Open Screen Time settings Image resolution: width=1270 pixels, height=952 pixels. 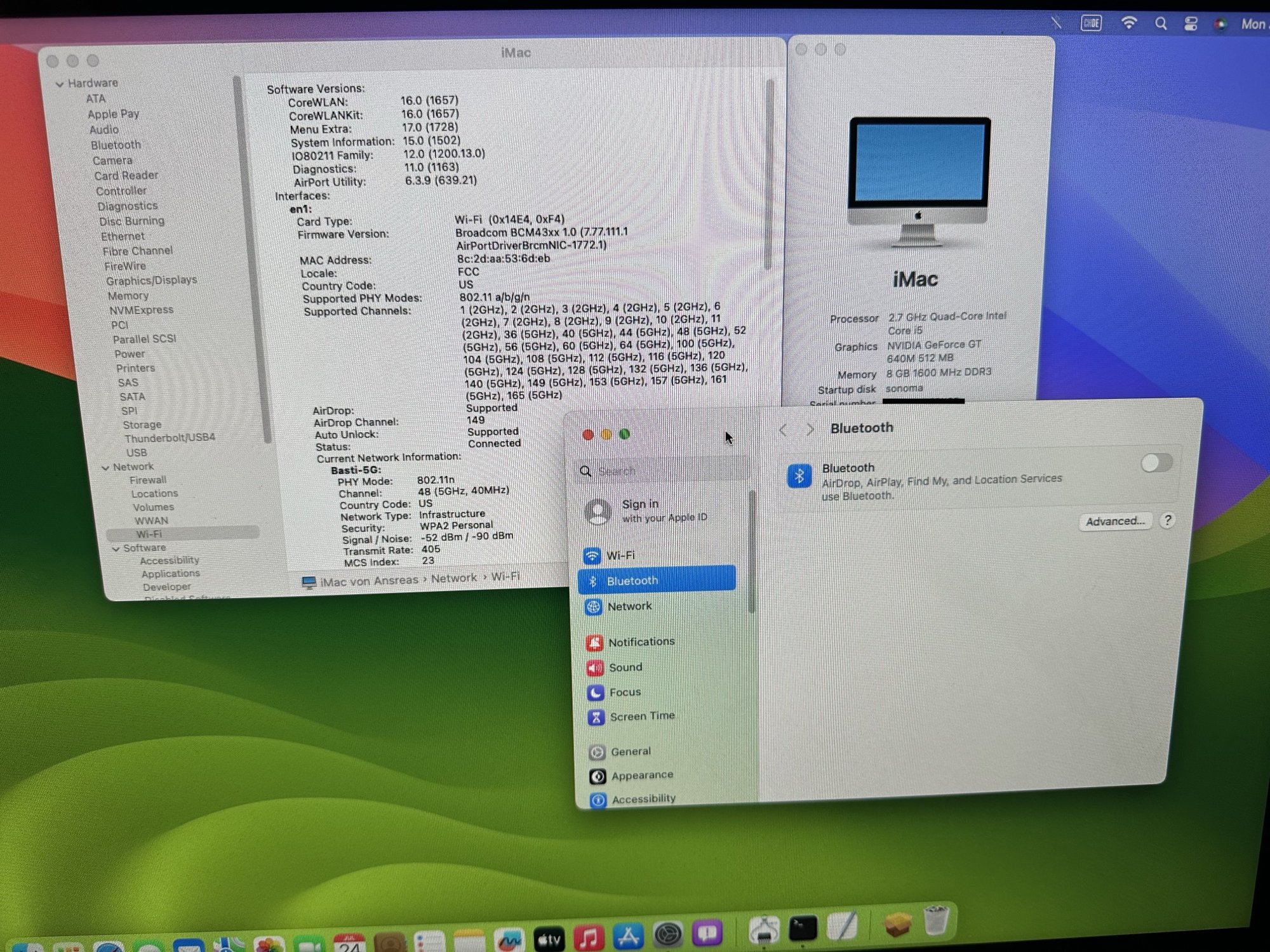(641, 717)
